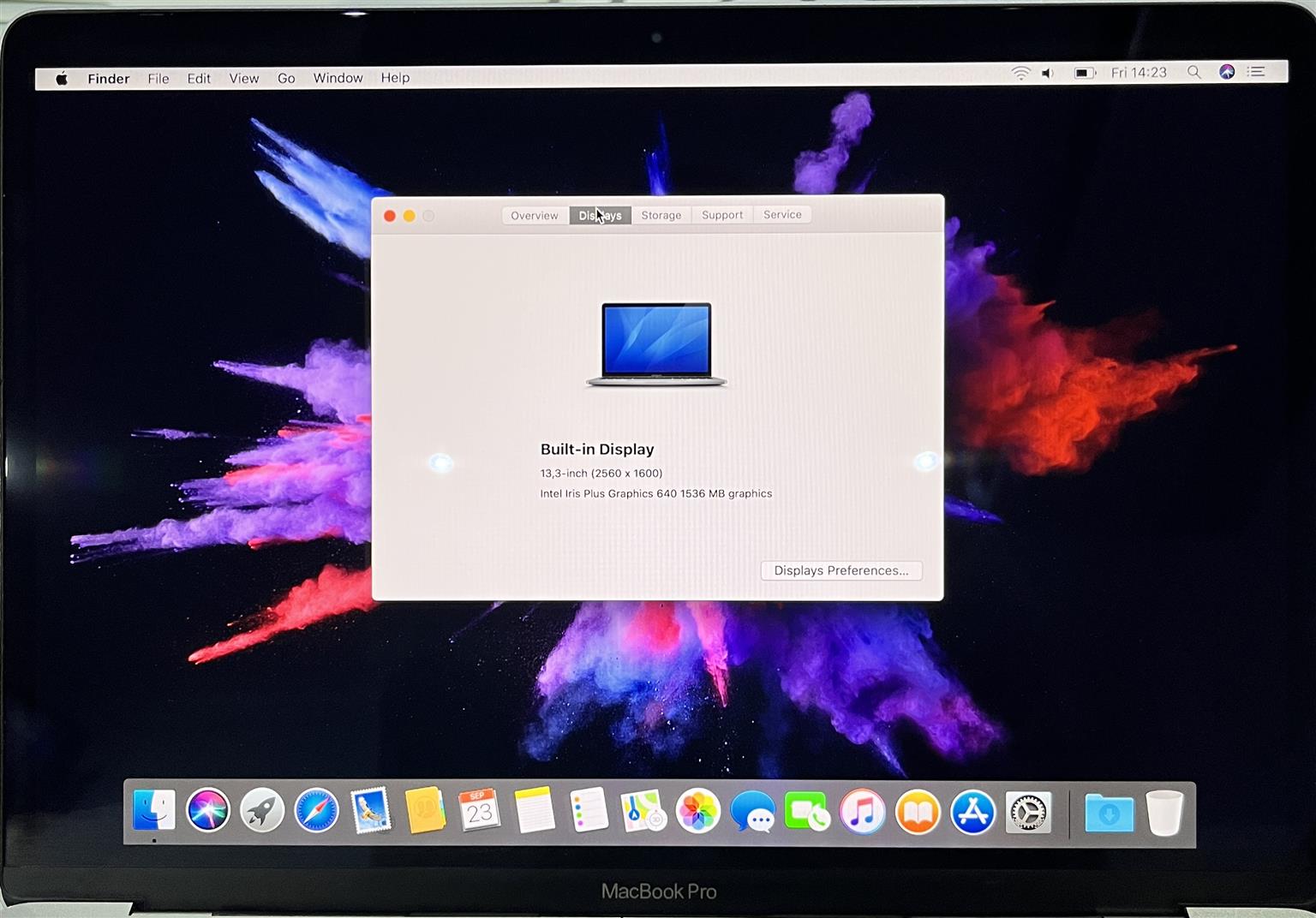Open the Downloads folder stack
Viewport: 1316px width, 918px height.
coord(1109,814)
